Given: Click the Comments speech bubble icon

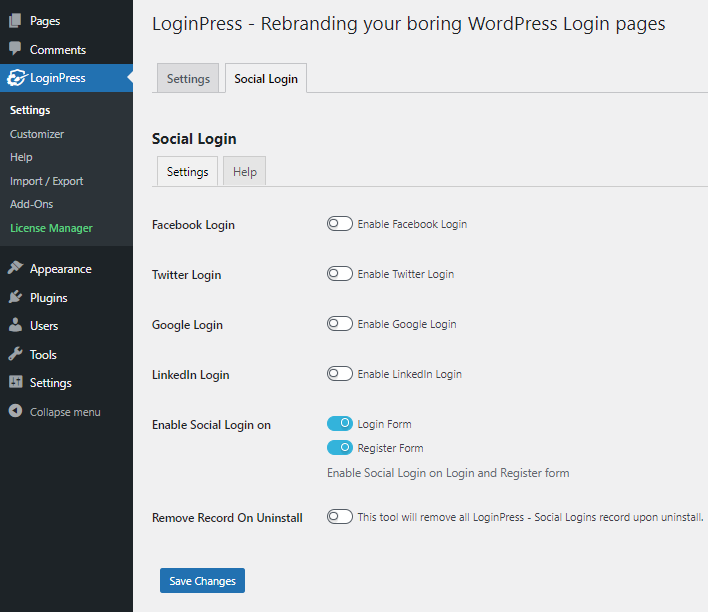Looking at the screenshot, I should tap(15, 48).
